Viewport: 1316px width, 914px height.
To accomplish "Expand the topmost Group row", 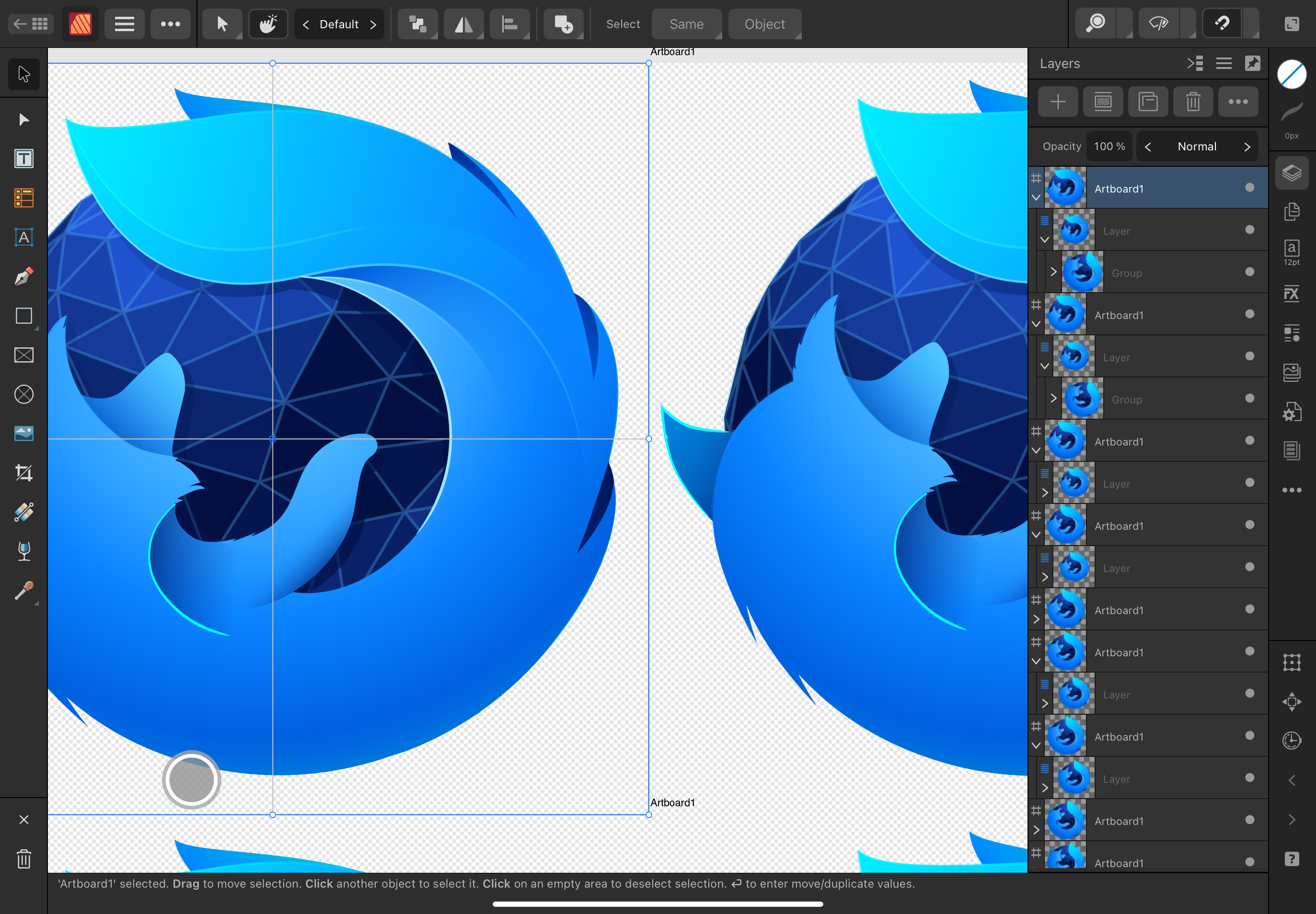I will pyautogui.click(x=1053, y=272).
